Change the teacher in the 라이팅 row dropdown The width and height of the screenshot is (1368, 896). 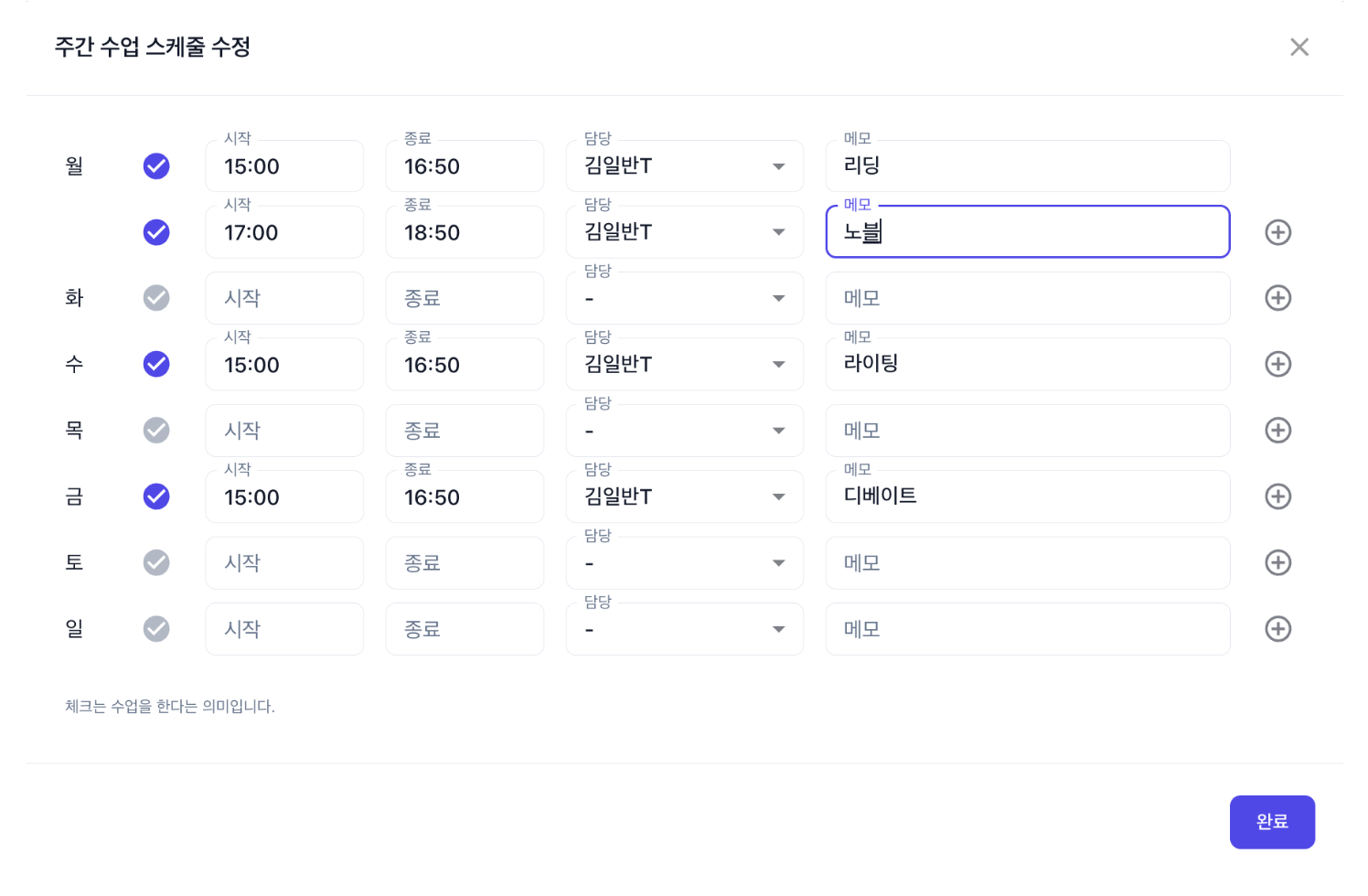[685, 364]
